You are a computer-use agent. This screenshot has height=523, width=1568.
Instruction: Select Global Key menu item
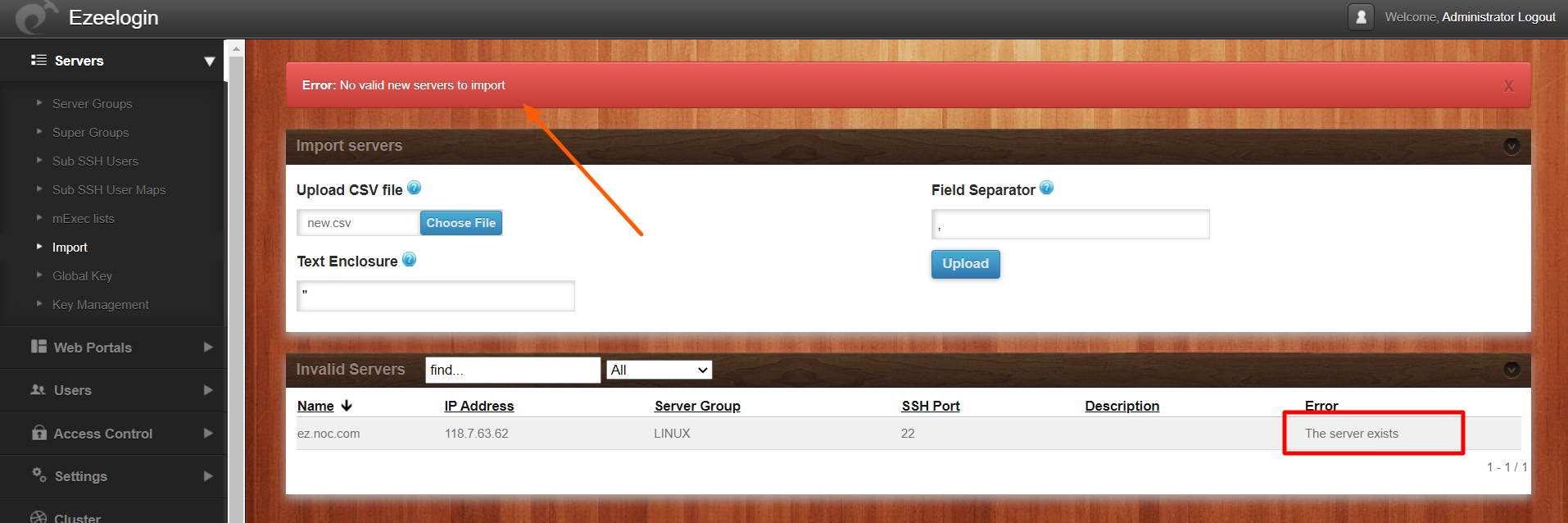[x=82, y=275]
